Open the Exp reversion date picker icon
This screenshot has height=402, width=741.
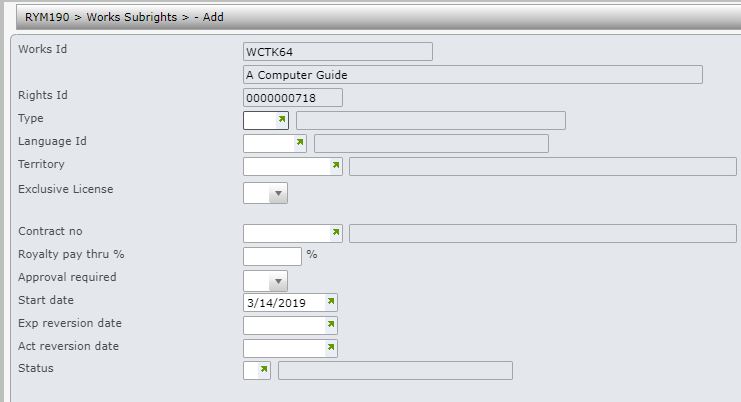pyautogui.click(x=331, y=324)
